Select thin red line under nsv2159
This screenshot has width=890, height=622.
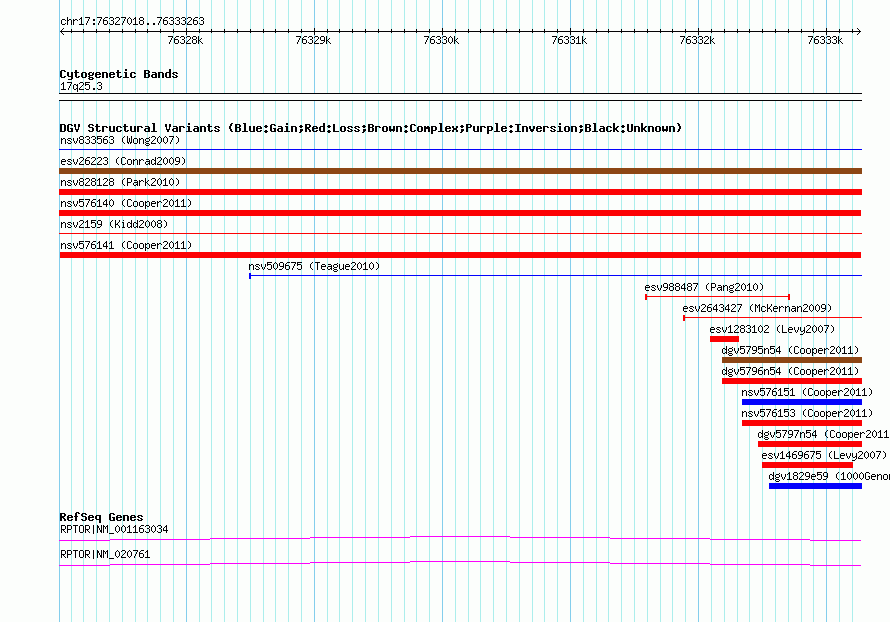tap(460, 234)
